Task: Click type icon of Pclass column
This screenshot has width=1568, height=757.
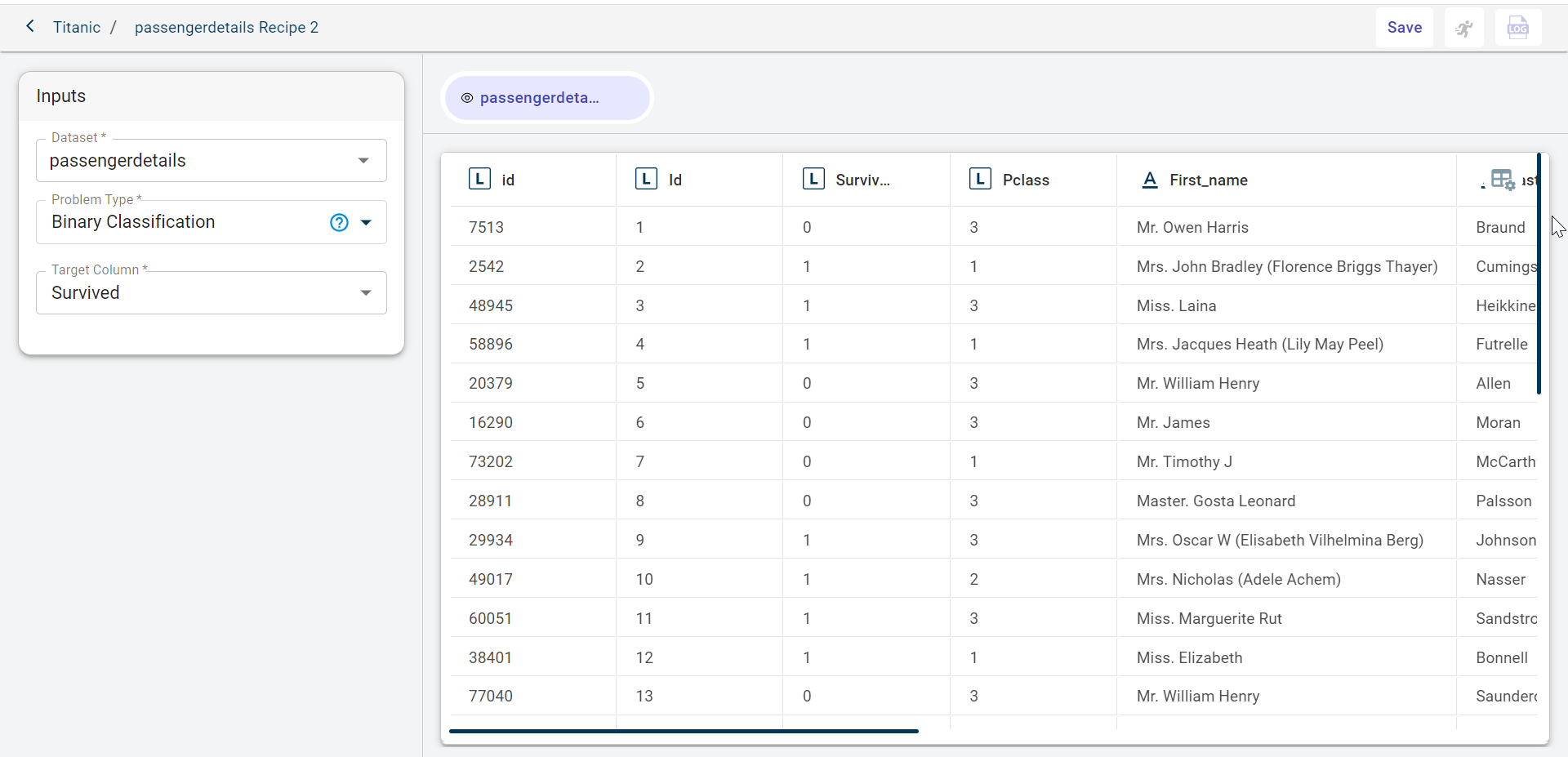Action: tap(980, 179)
